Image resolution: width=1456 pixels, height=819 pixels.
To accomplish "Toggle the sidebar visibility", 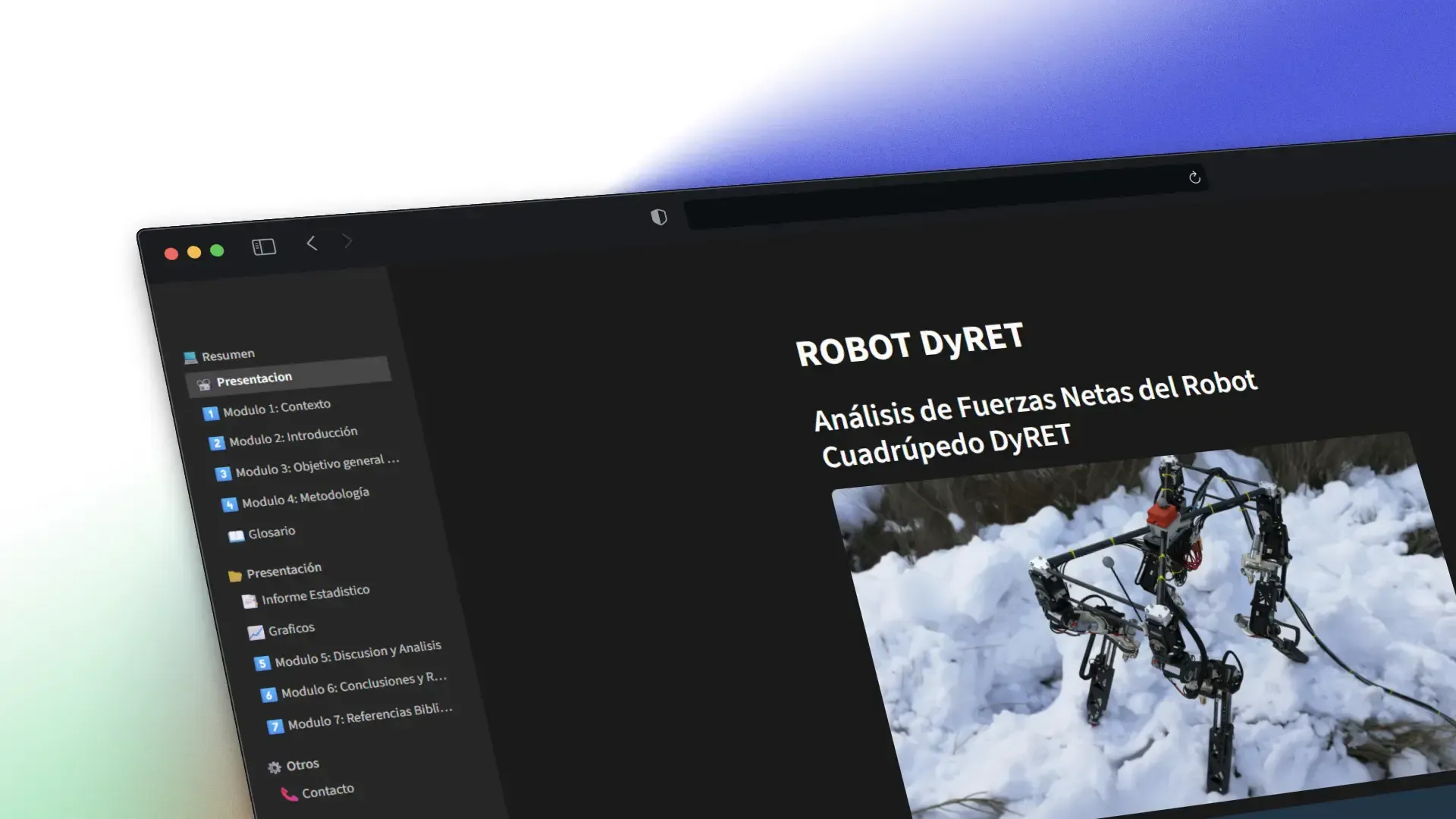I will (264, 246).
